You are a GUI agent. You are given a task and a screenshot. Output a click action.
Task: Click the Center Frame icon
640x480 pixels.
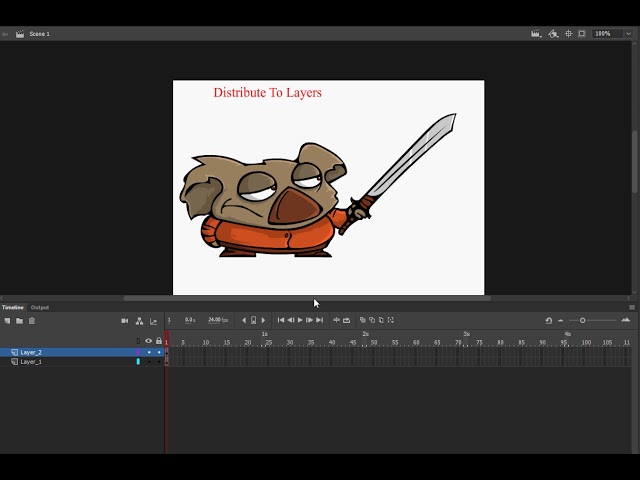[253, 320]
